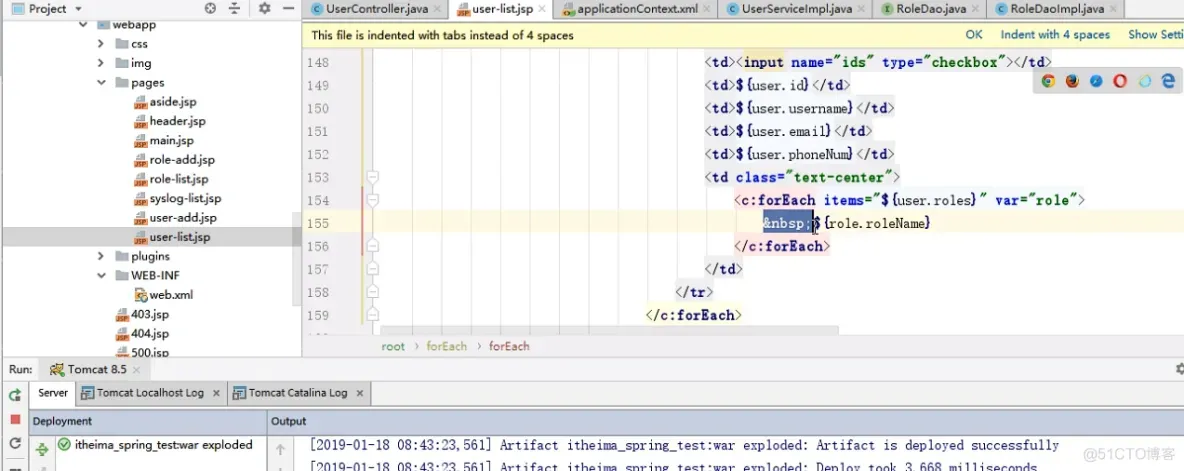This screenshot has height=471, width=1184.
Task: Click the editor horizontal scrollbar
Action: [x=609, y=330]
